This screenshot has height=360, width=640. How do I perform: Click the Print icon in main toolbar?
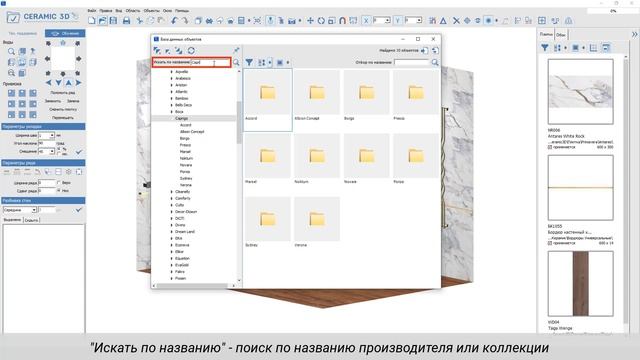coord(127,20)
